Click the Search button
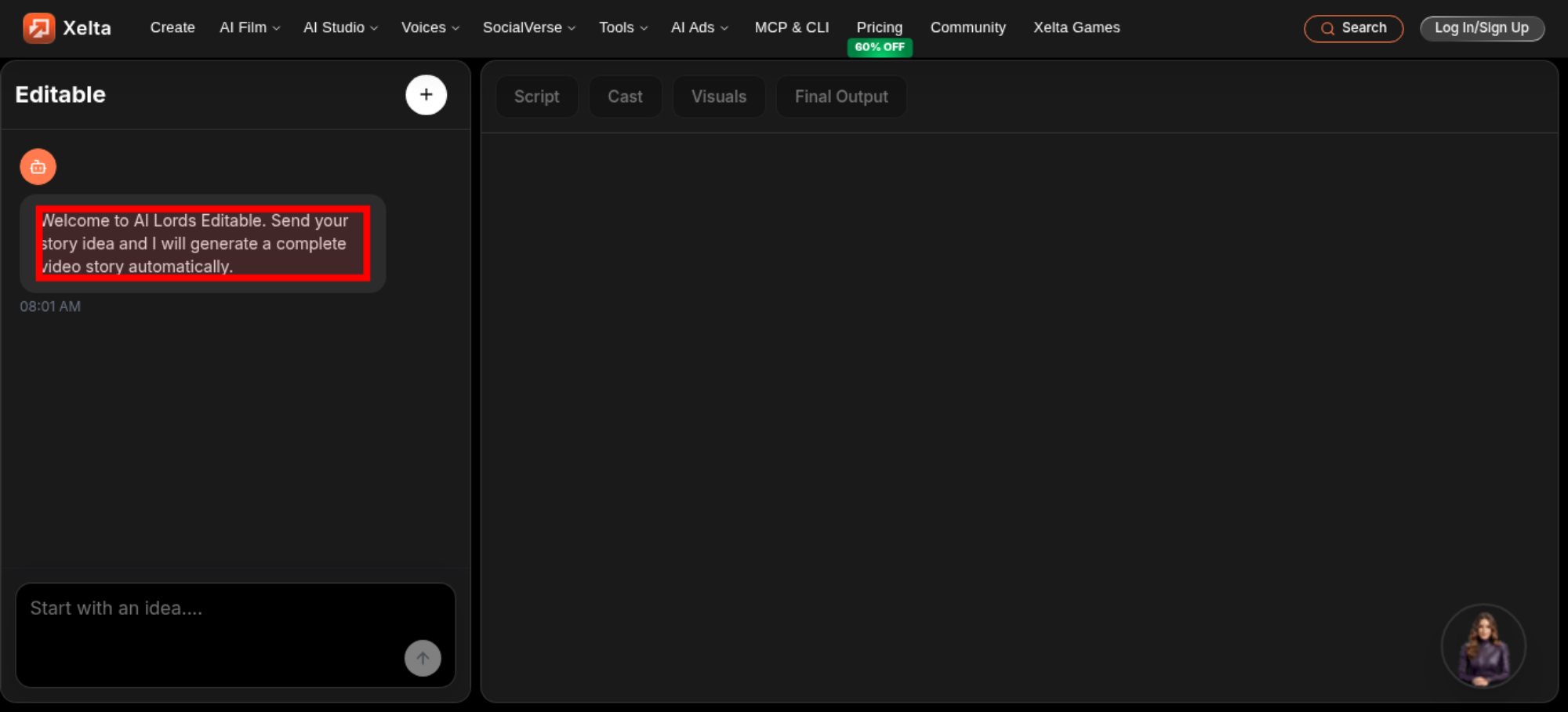The width and height of the screenshot is (1568, 712). [1353, 28]
